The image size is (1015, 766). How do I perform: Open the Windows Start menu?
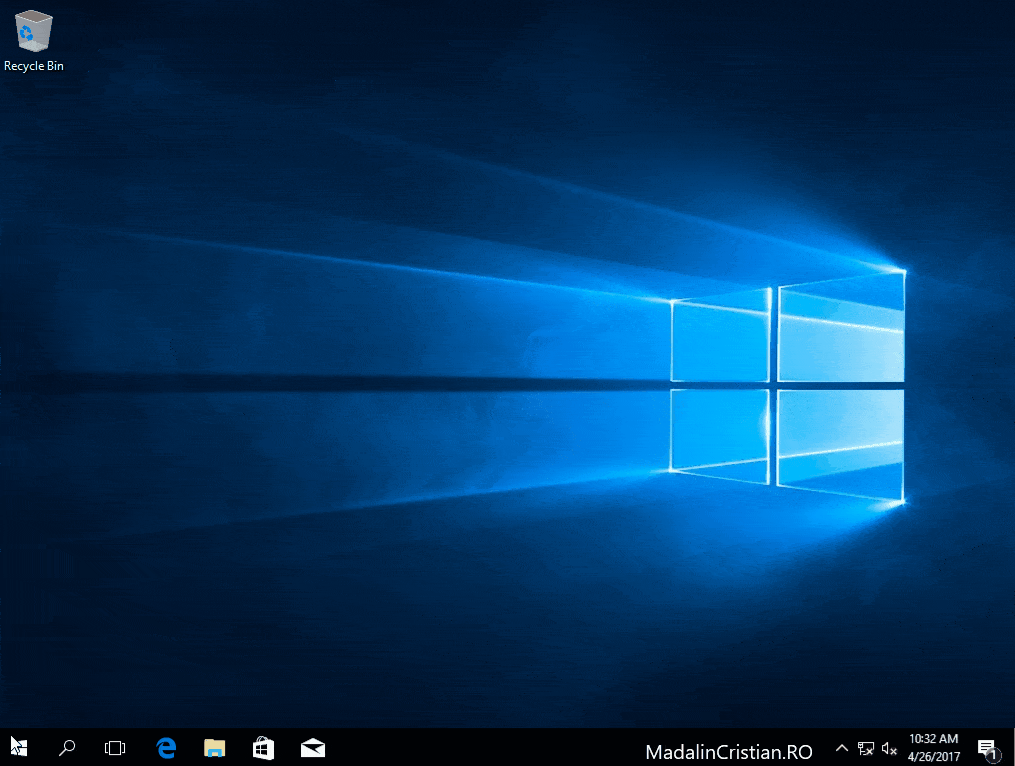tap(19, 748)
